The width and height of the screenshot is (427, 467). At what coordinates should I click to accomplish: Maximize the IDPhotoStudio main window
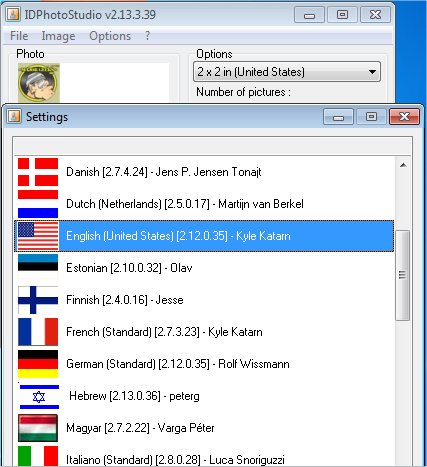pos(342,15)
